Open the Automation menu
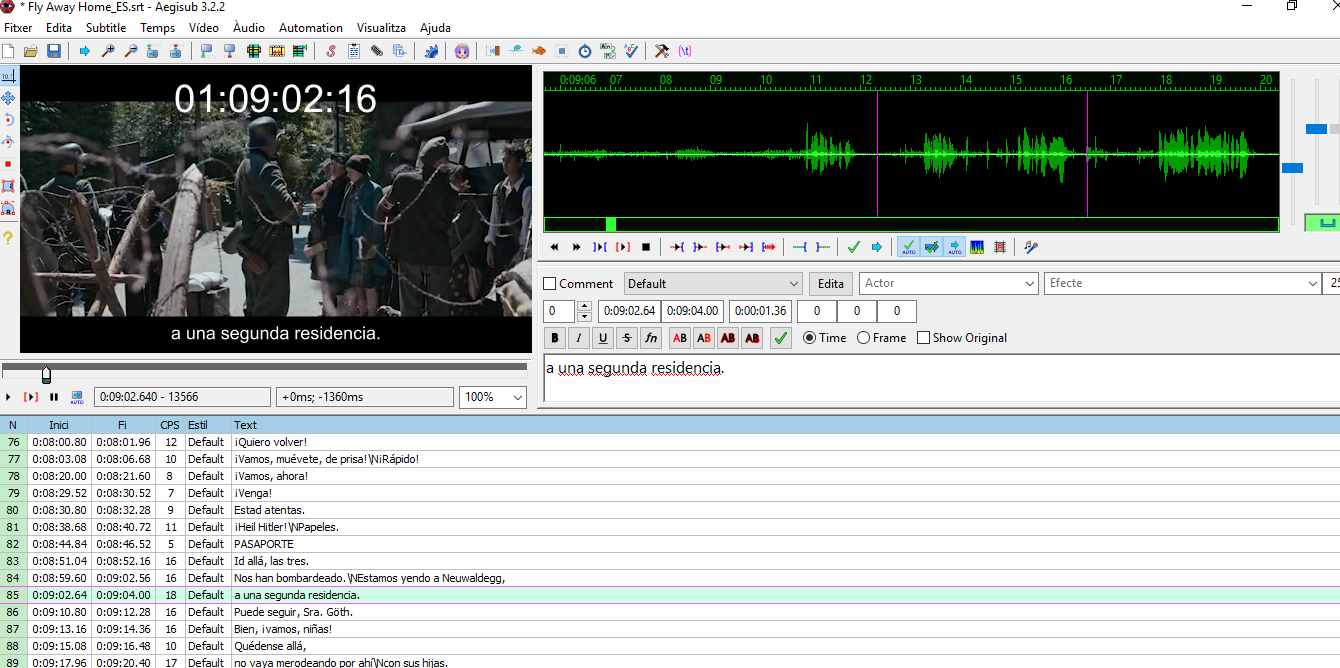Viewport: 1340px width, 668px height. click(x=310, y=28)
